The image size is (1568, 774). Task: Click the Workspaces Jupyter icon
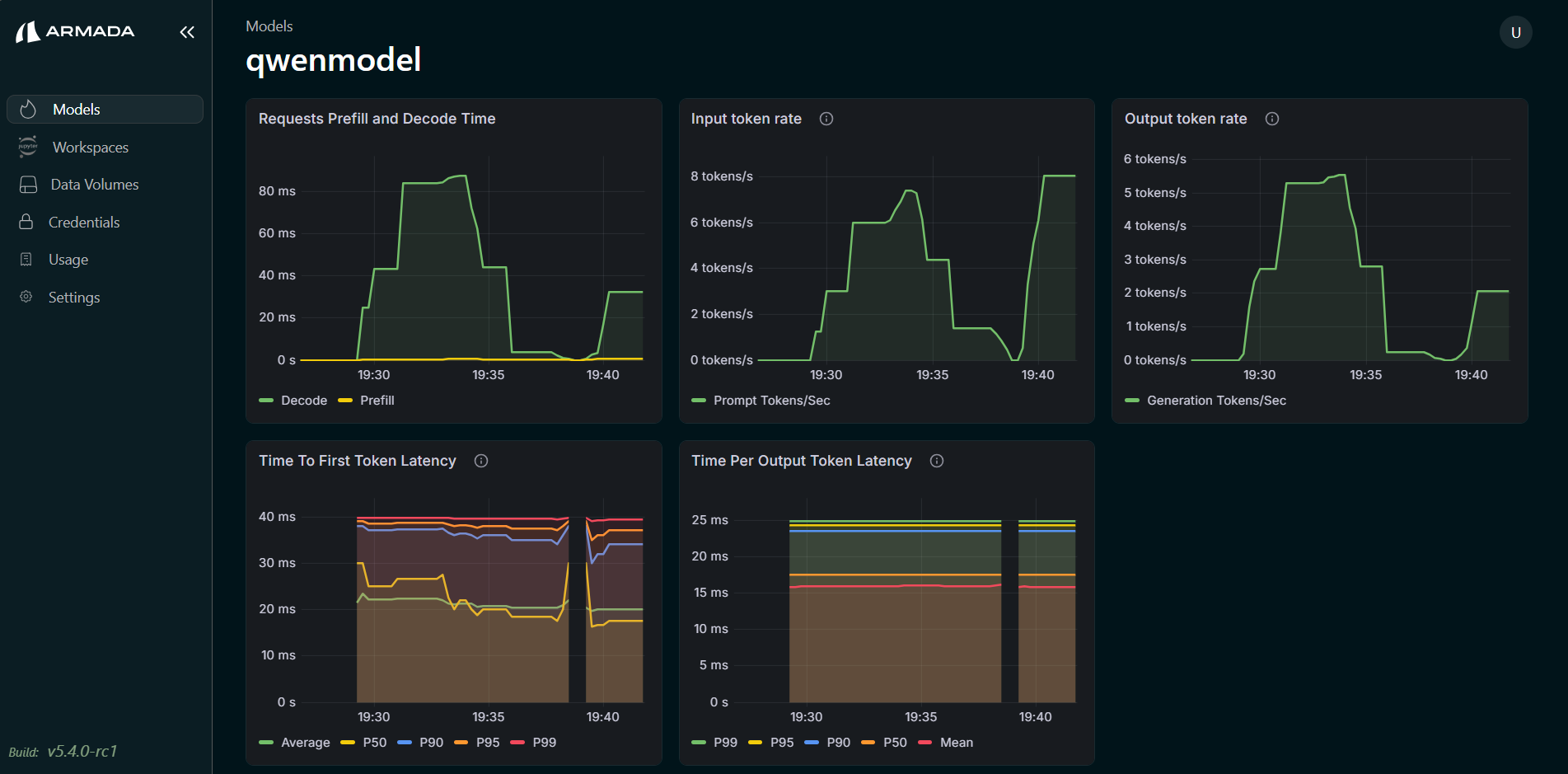(x=28, y=147)
